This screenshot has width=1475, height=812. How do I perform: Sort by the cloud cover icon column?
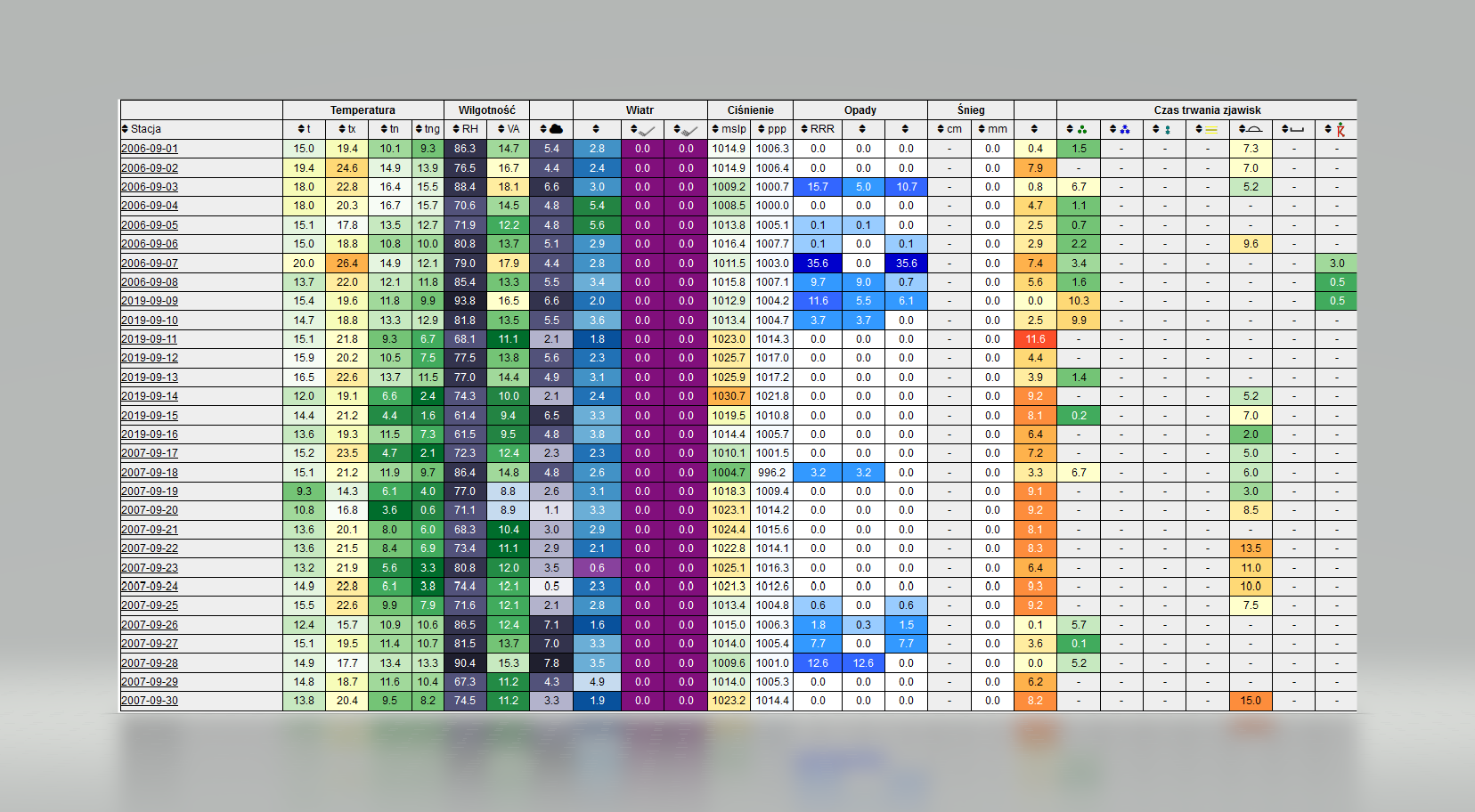coord(551,129)
